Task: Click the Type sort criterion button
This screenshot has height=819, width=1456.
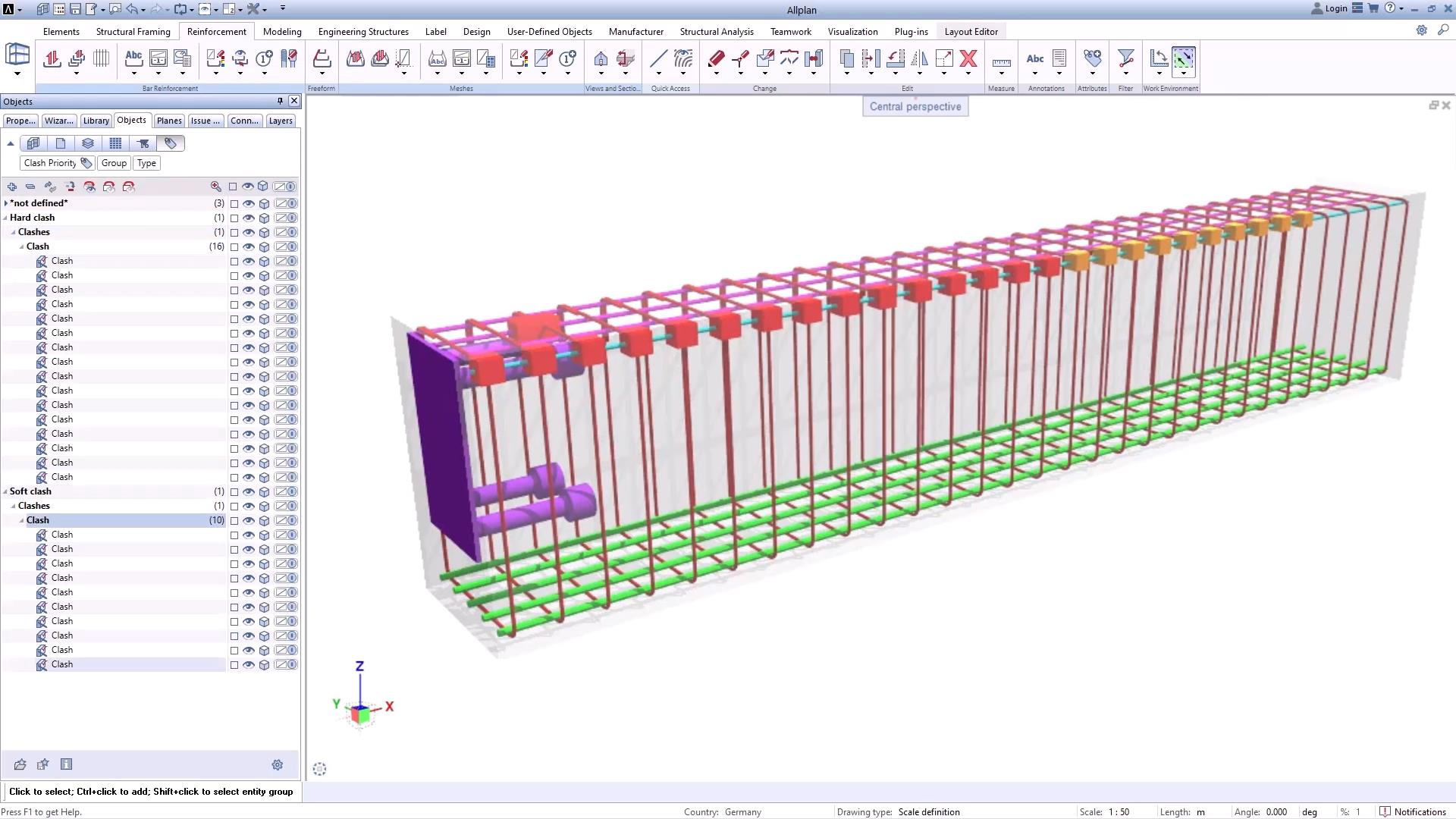Action: pos(146,163)
